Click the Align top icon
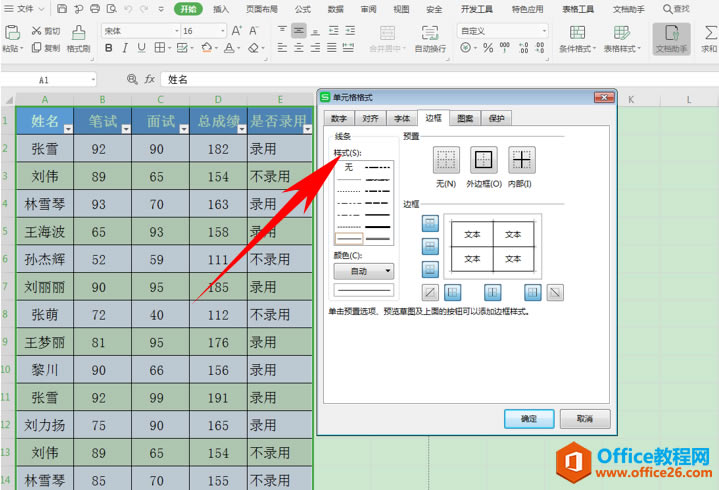 coord(282,31)
